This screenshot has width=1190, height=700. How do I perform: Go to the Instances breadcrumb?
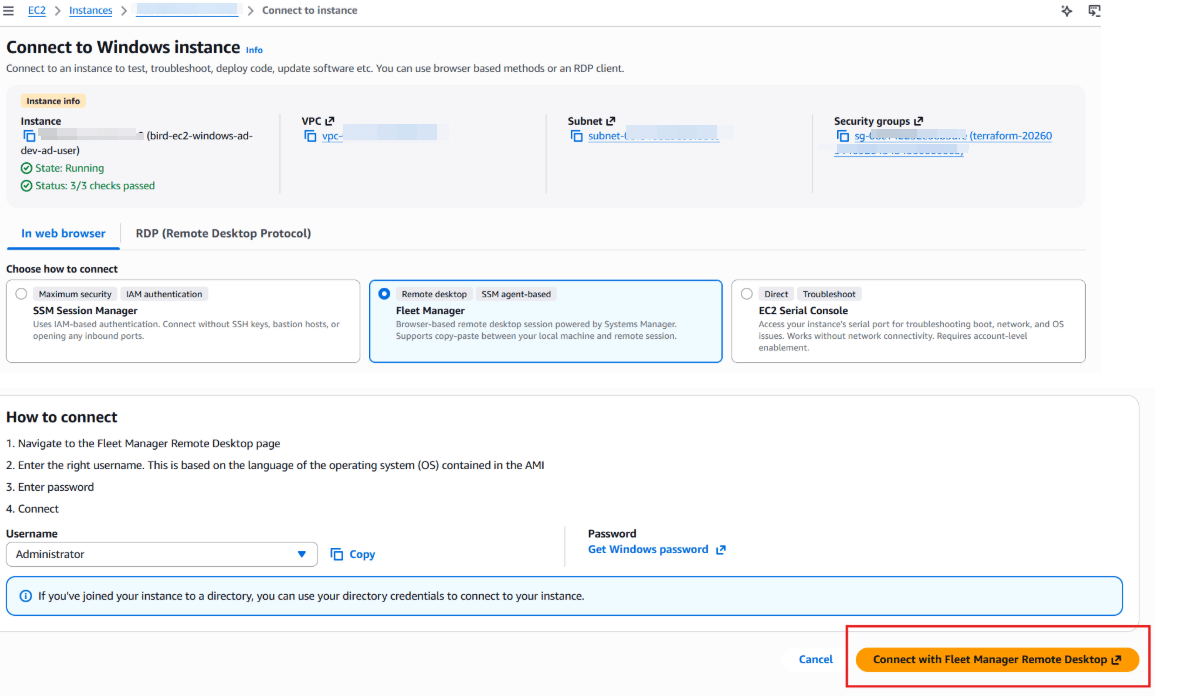[x=90, y=11]
